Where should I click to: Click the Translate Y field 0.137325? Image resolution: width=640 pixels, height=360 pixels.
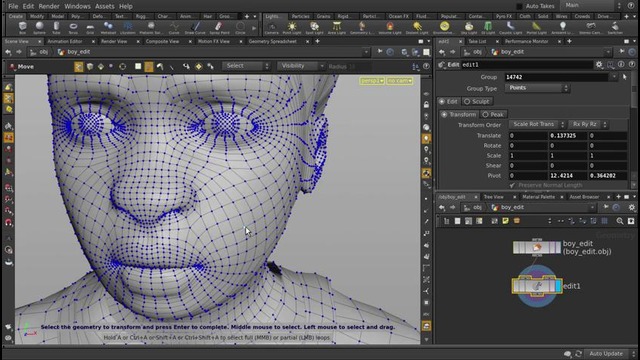(567, 136)
